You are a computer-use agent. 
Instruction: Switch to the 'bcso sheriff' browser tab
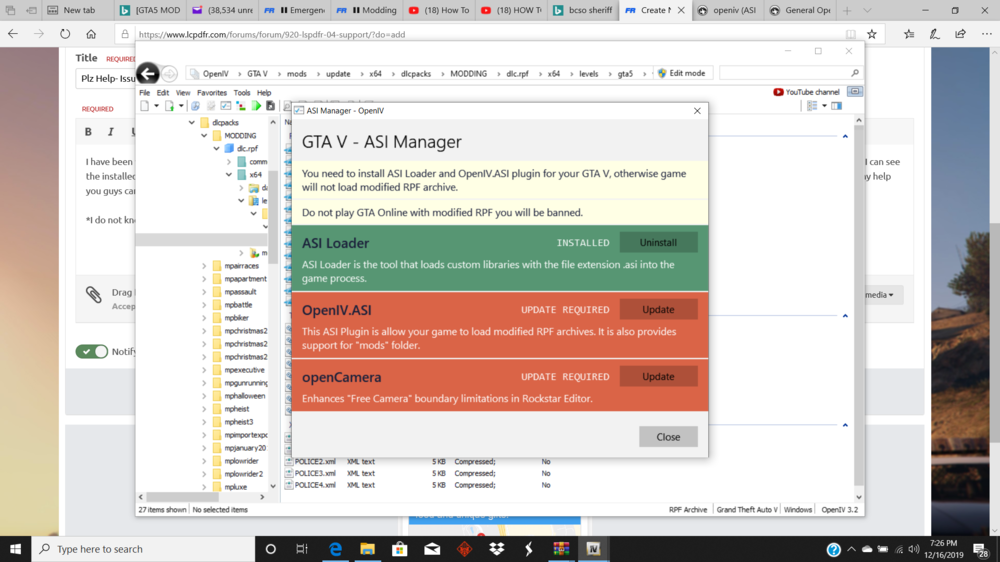click(x=582, y=10)
